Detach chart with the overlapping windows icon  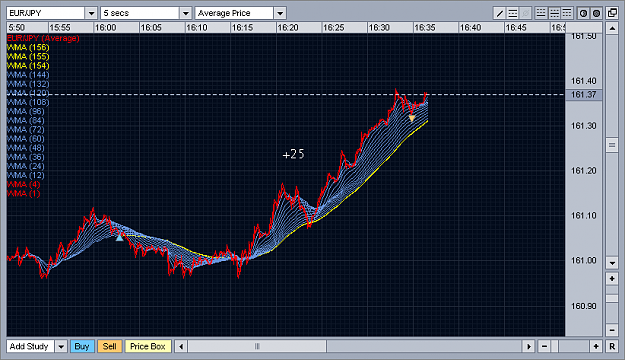tap(612, 13)
